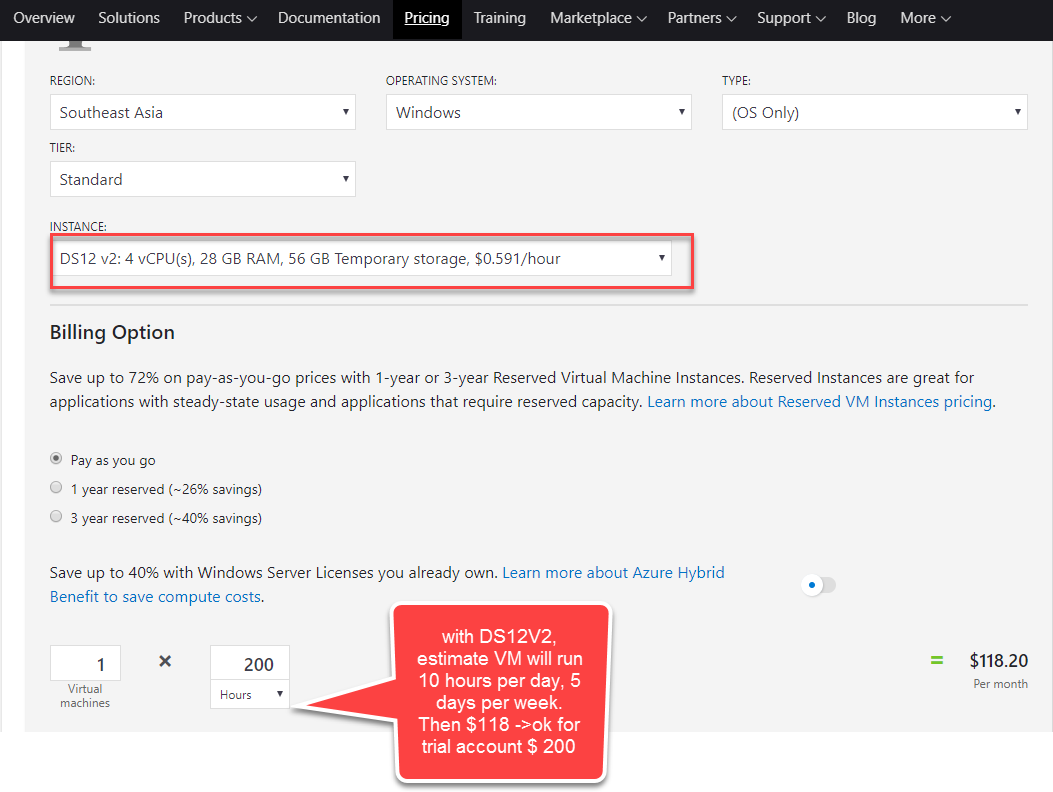The width and height of the screenshot is (1053, 792).
Task: Select the Pricing tab
Action: tap(427, 18)
